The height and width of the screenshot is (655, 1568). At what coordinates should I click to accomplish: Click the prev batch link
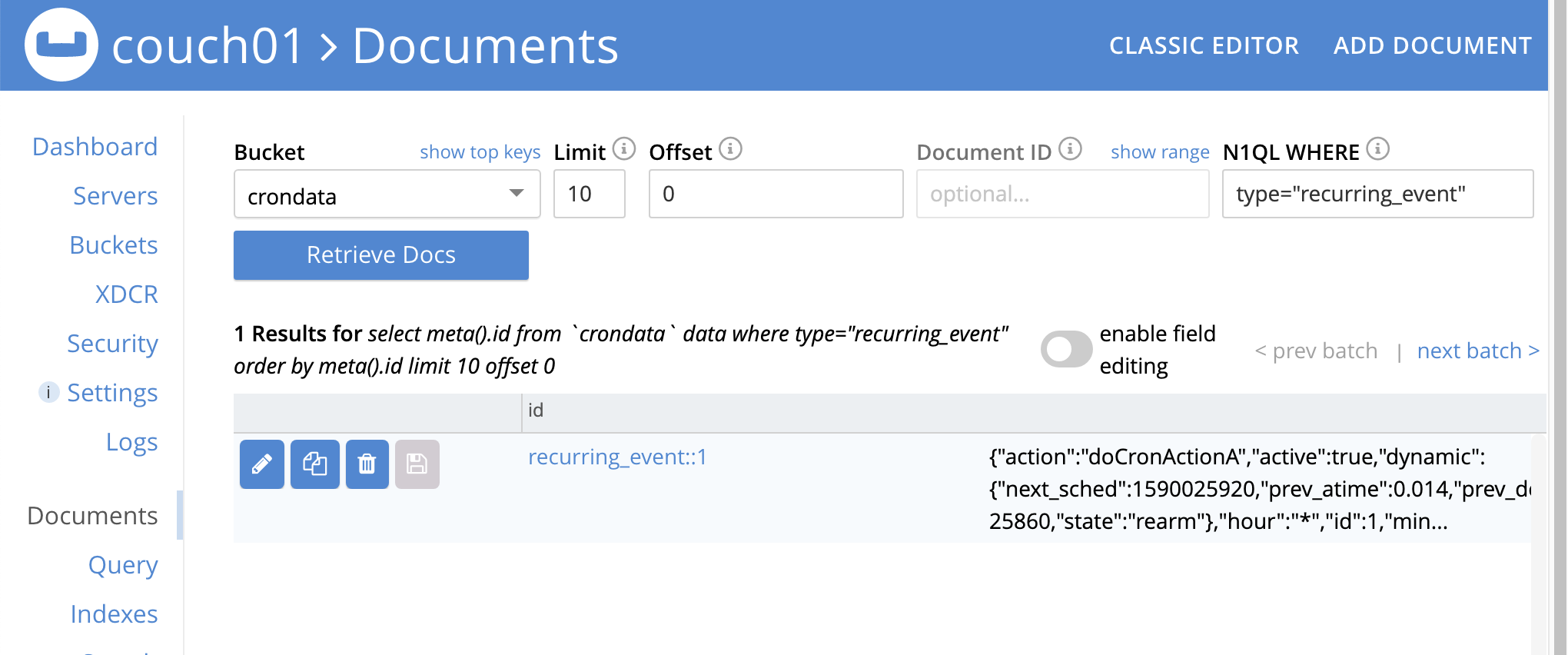click(1316, 351)
